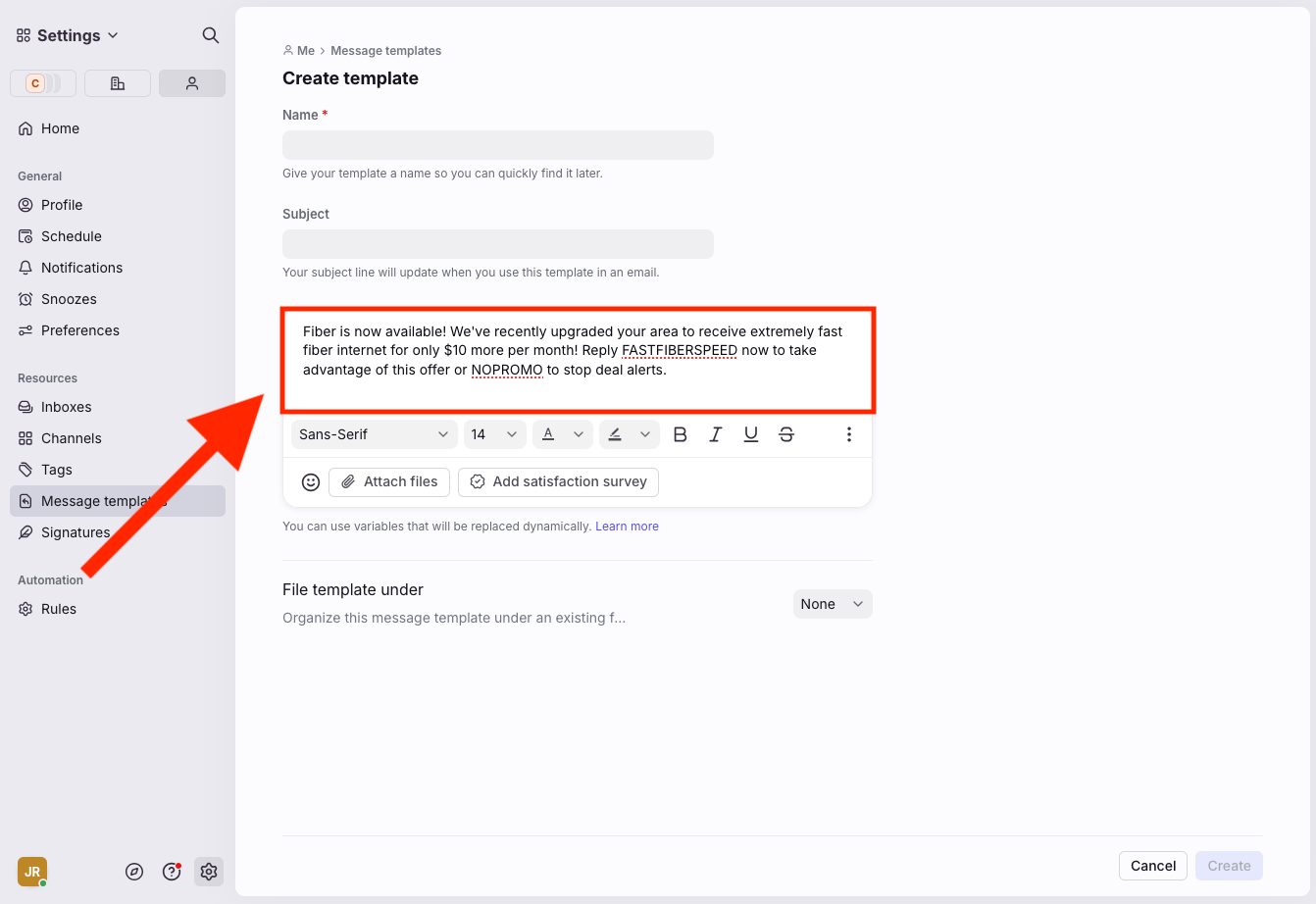Open the highlight color picker
This screenshot has height=904, width=1316.
[629, 434]
